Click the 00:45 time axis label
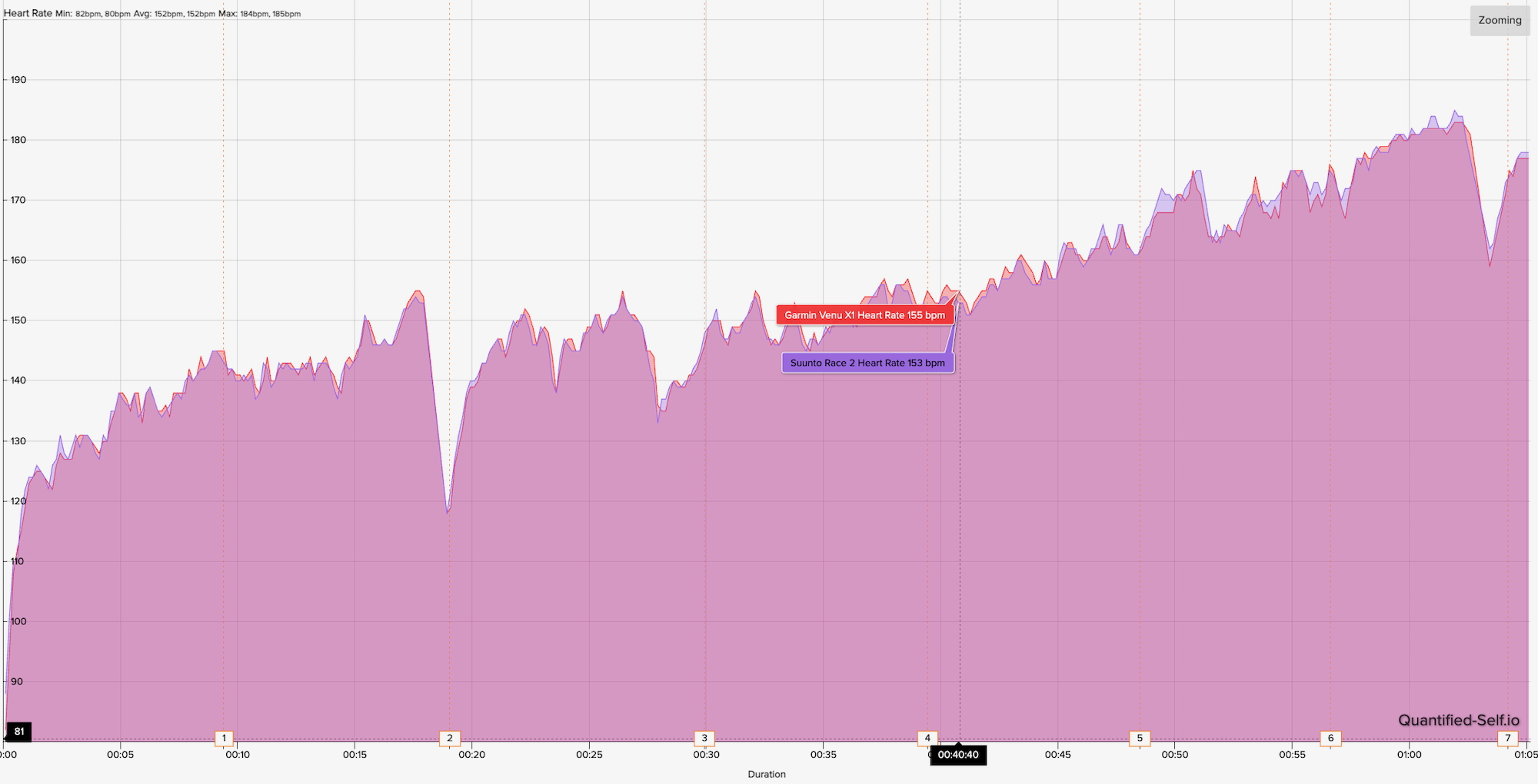This screenshot has width=1538, height=784. [x=1058, y=755]
